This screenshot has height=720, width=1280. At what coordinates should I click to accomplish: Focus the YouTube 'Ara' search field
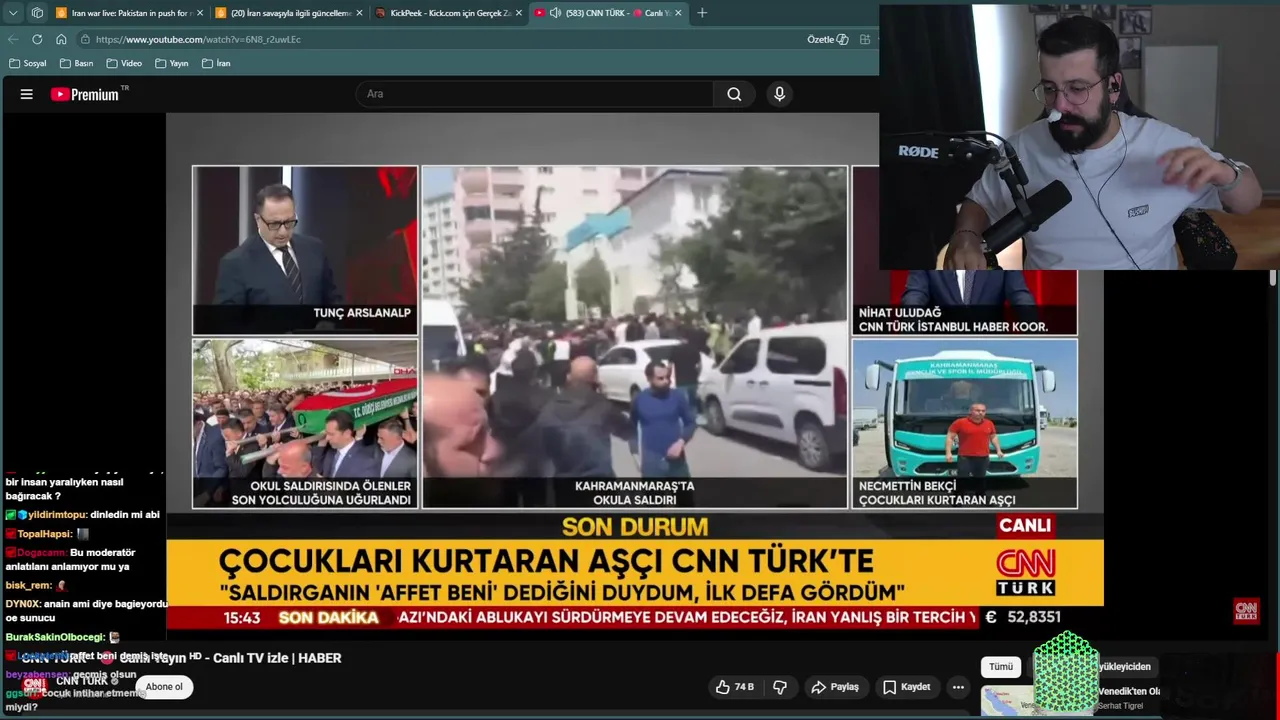click(535, 94)
